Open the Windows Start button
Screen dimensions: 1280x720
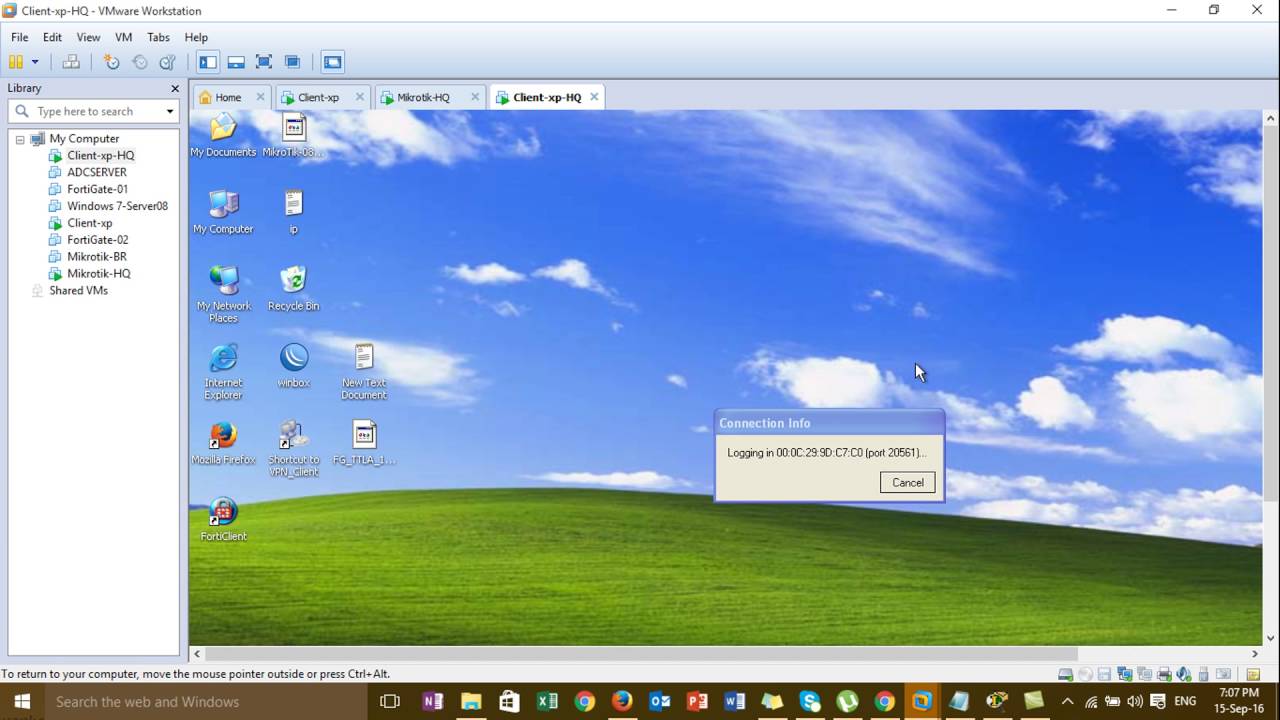point(21,701)
